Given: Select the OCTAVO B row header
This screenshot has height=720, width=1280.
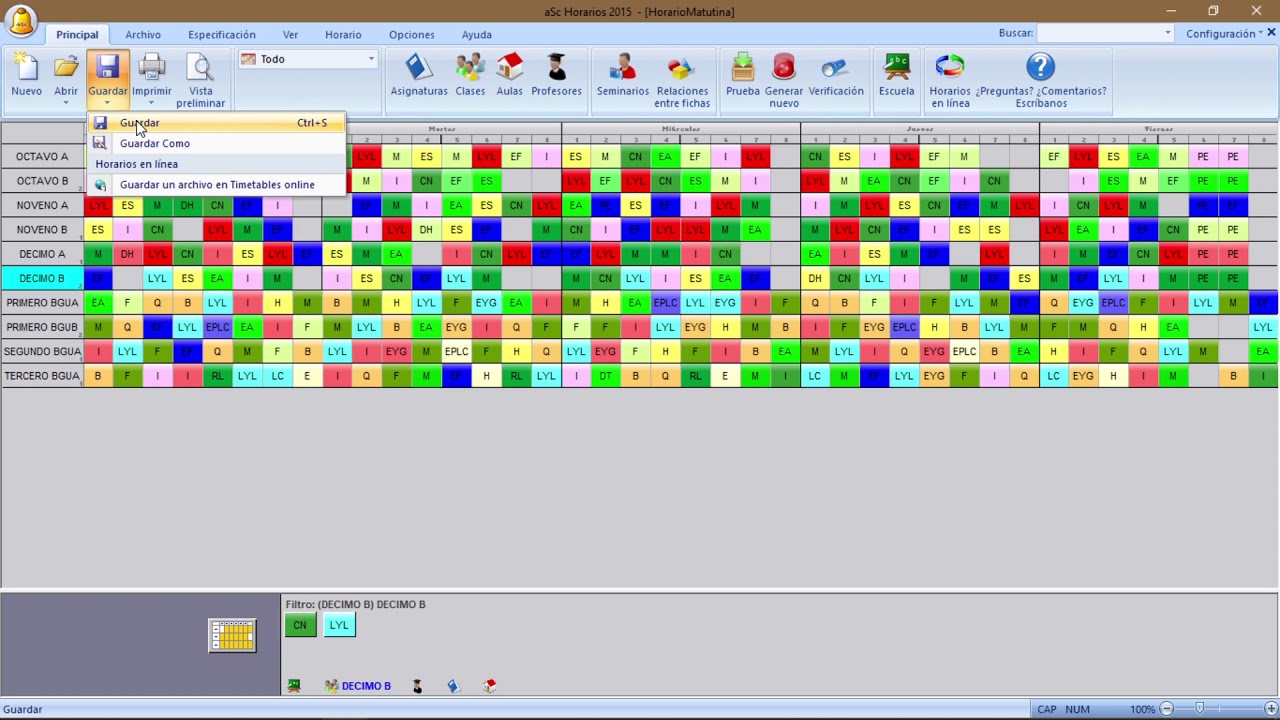Looking at the screenshot, I should [x=42, y=181].
